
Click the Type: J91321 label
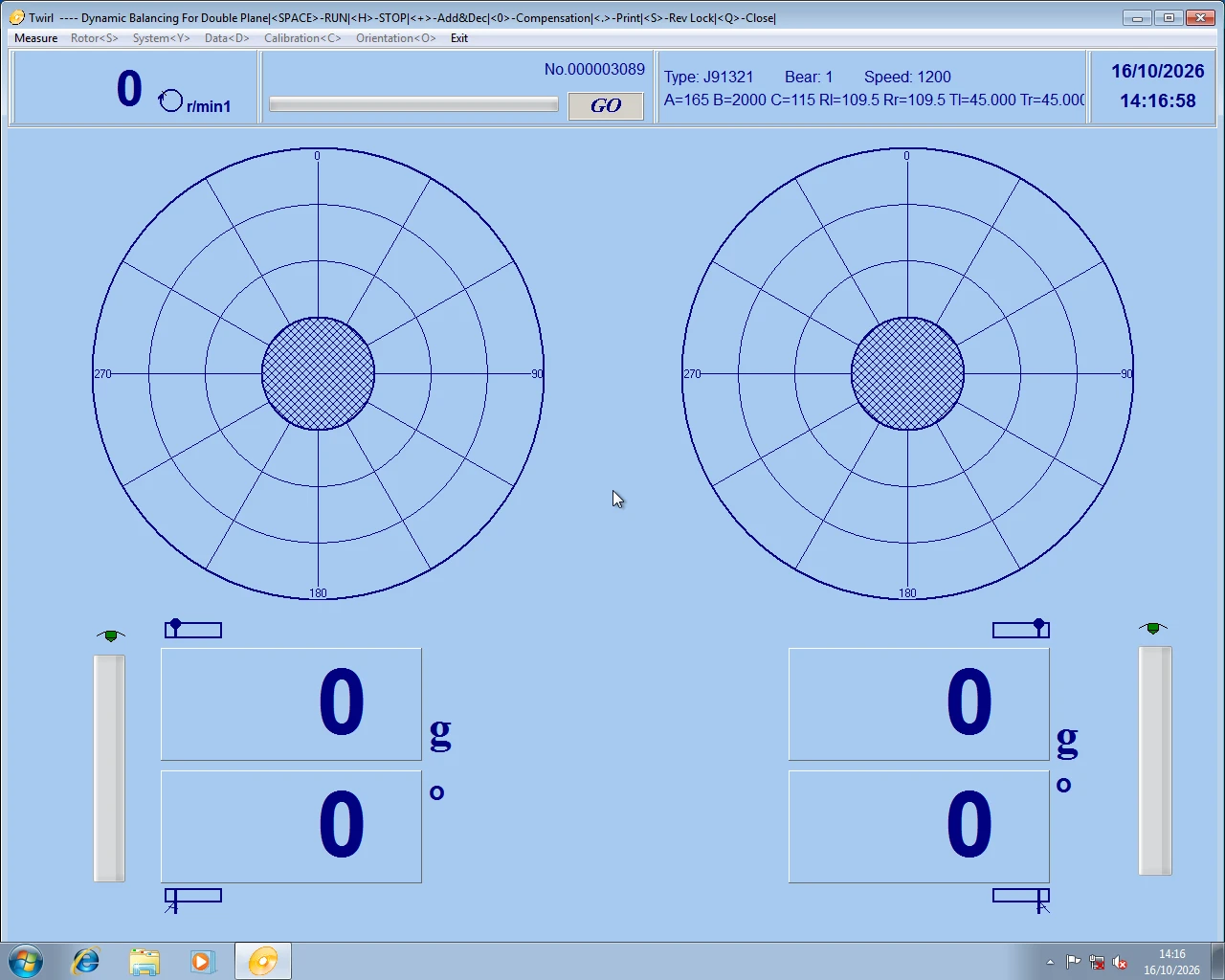pos(709,77)
